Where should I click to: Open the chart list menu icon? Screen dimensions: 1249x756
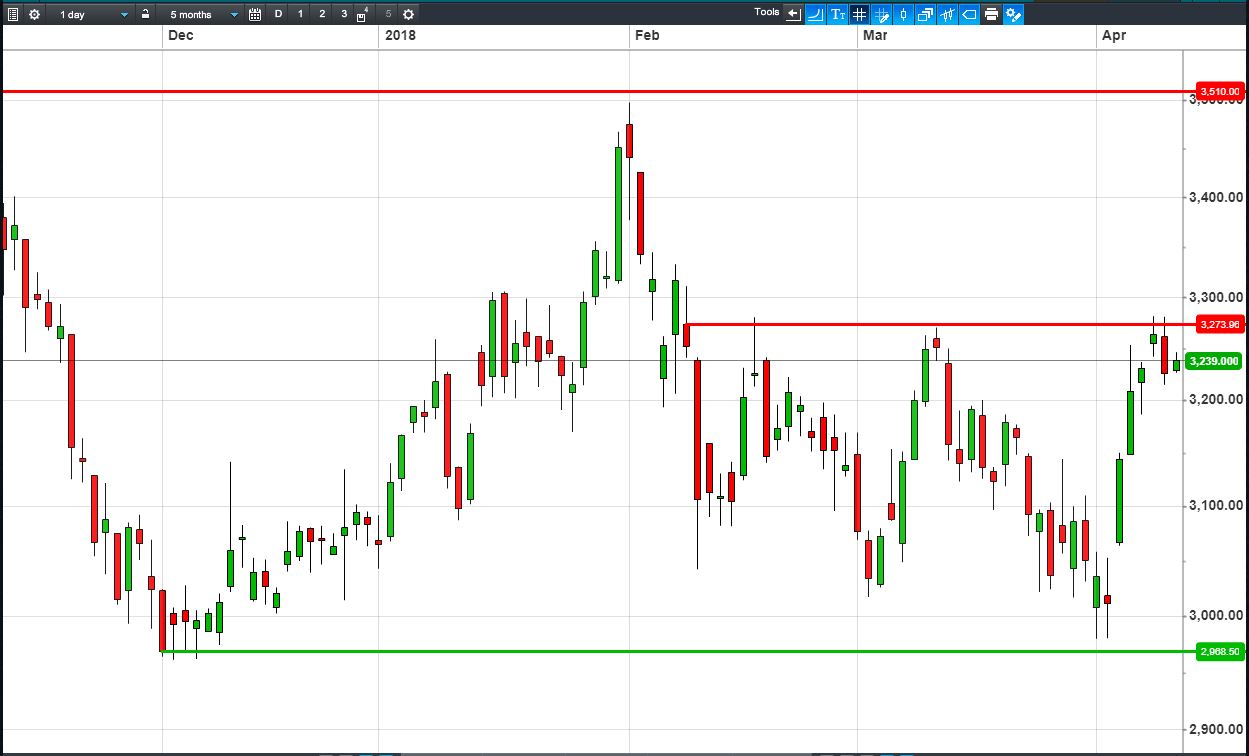(x=13, y=14)
